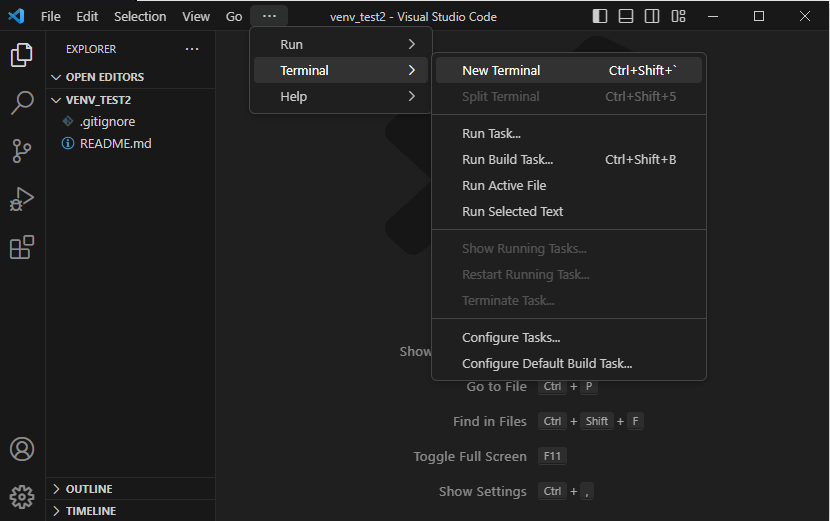Image resolution: width=830 pixels, height=521 pixels.
Task: Open the View menu
Action: (196, 16)
